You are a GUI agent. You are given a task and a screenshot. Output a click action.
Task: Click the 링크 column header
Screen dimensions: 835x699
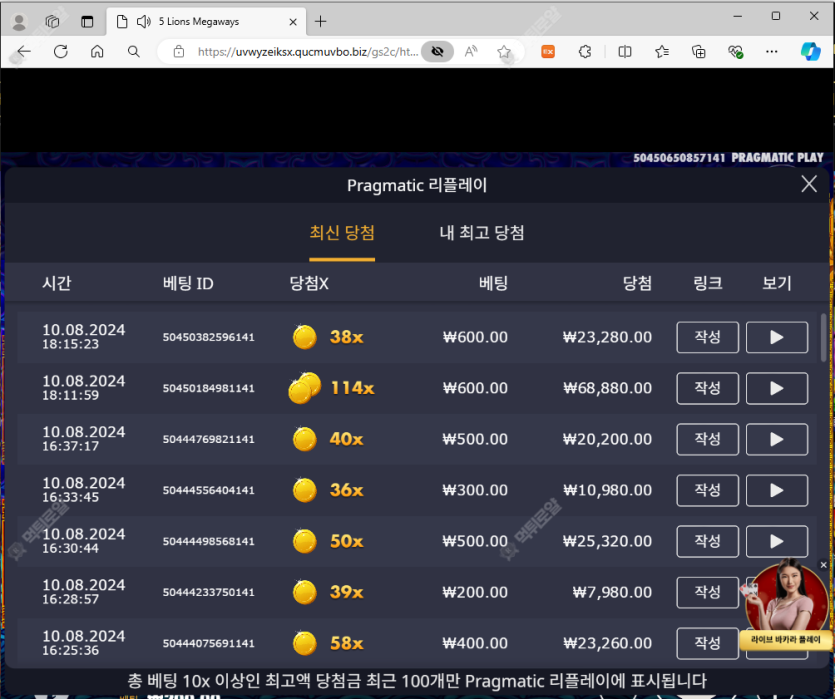point(708,283)
